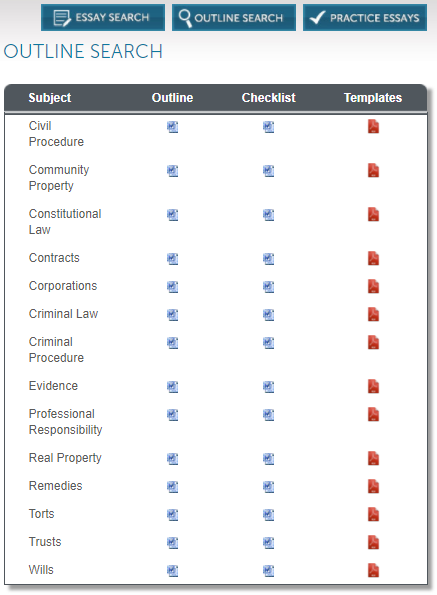Open the Trusts checklist Word icon
The height and width of the screenshot is (595, 437).
coord(269,543)
